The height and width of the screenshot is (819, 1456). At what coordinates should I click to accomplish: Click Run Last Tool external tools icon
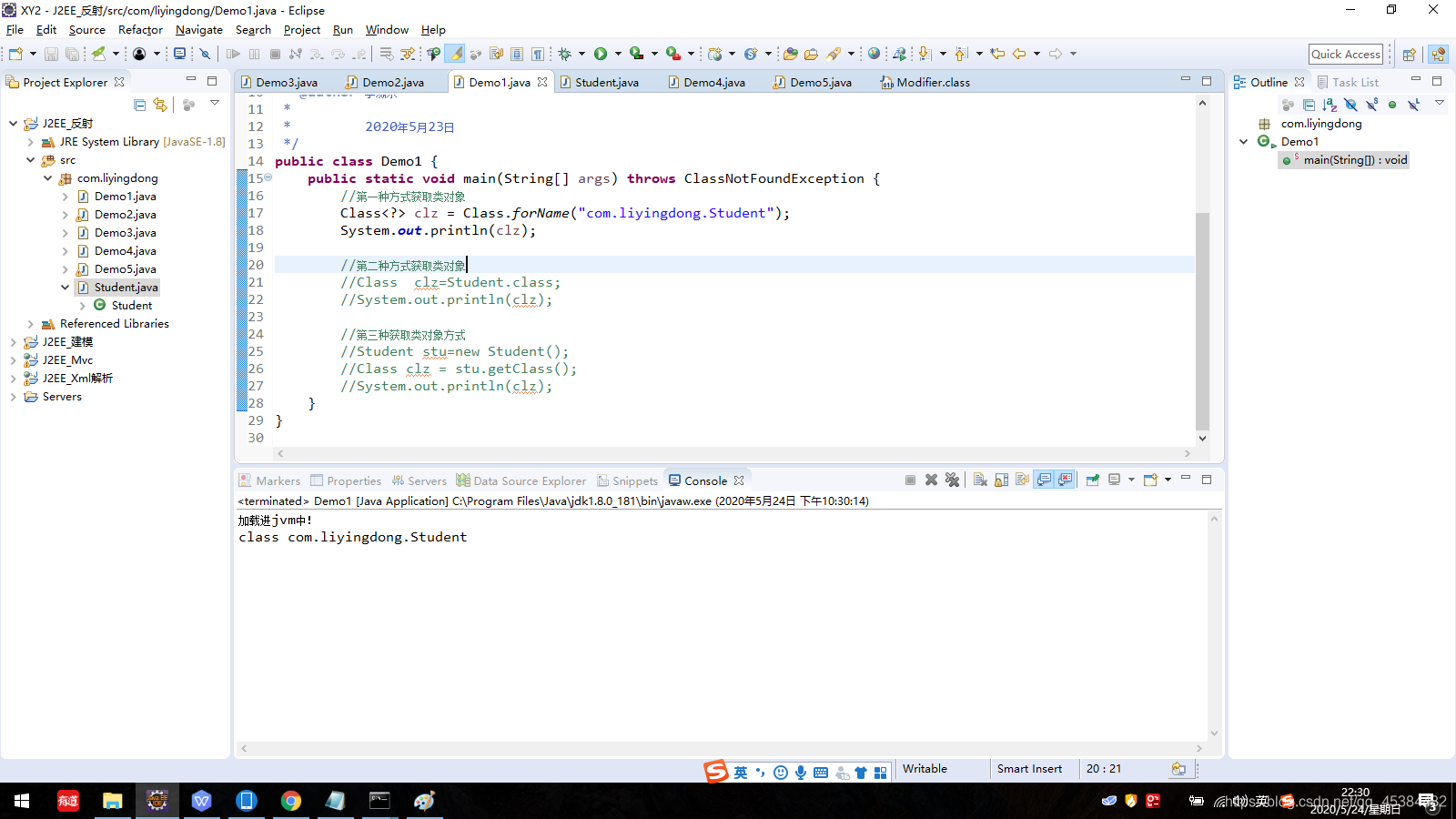tap(673, 54)
